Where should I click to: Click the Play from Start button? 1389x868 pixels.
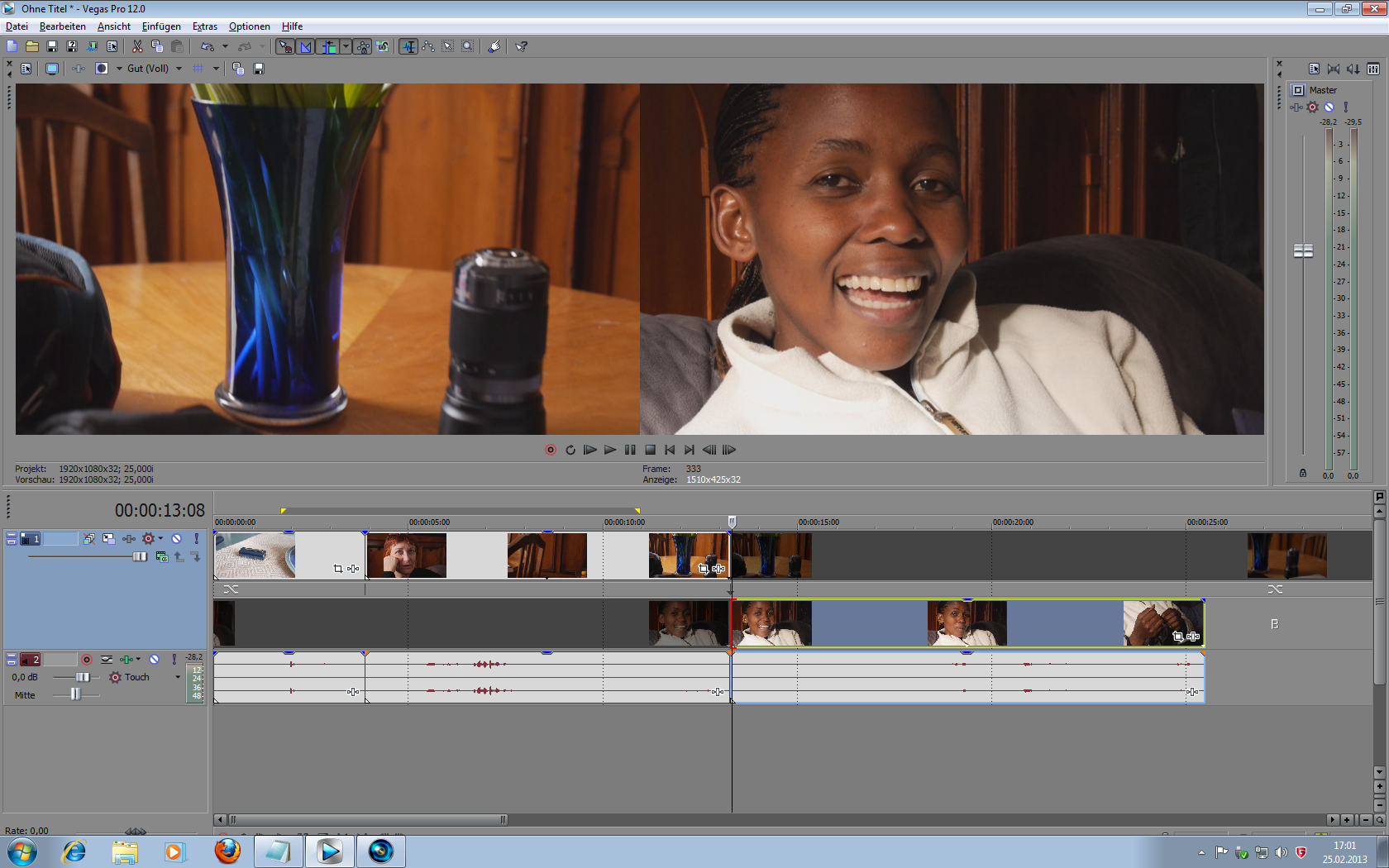pyautogui.click(x=589, y=450)
